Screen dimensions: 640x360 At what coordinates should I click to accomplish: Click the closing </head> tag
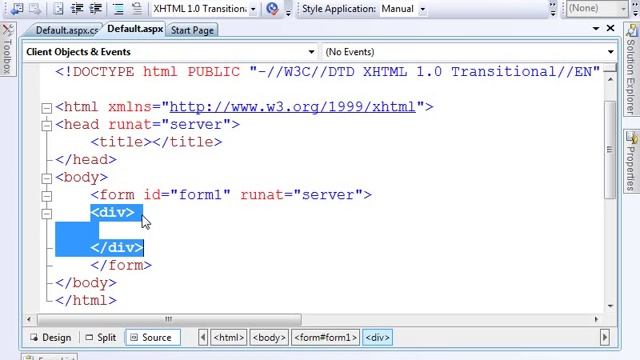pos(86,160)
